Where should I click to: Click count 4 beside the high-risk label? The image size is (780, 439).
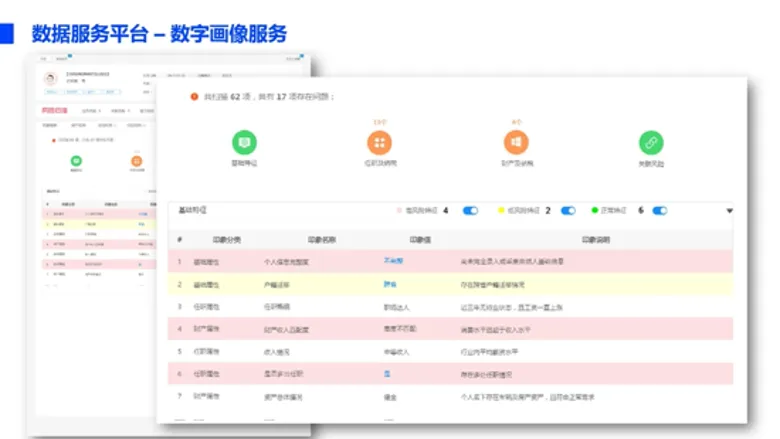(x=446, y=211)
